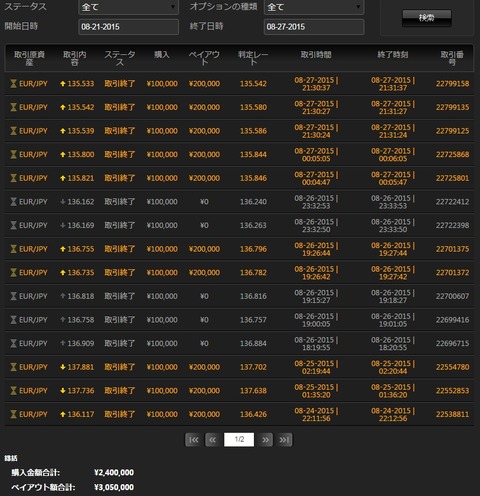480x496 pixels.
Task: Click the 取引番号 column header
Action: (x=452, y=58)
